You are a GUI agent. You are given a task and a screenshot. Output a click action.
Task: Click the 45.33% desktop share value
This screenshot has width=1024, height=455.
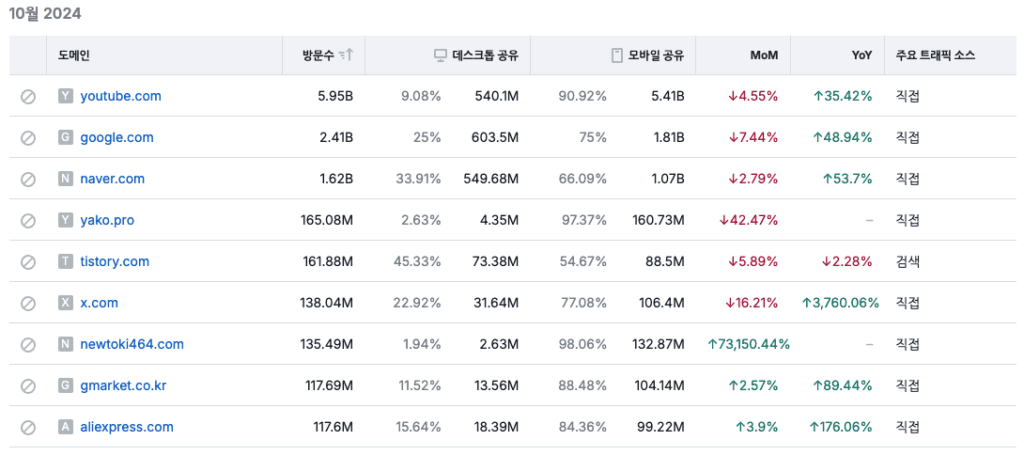pyautogui.click(x=417, y=262)
